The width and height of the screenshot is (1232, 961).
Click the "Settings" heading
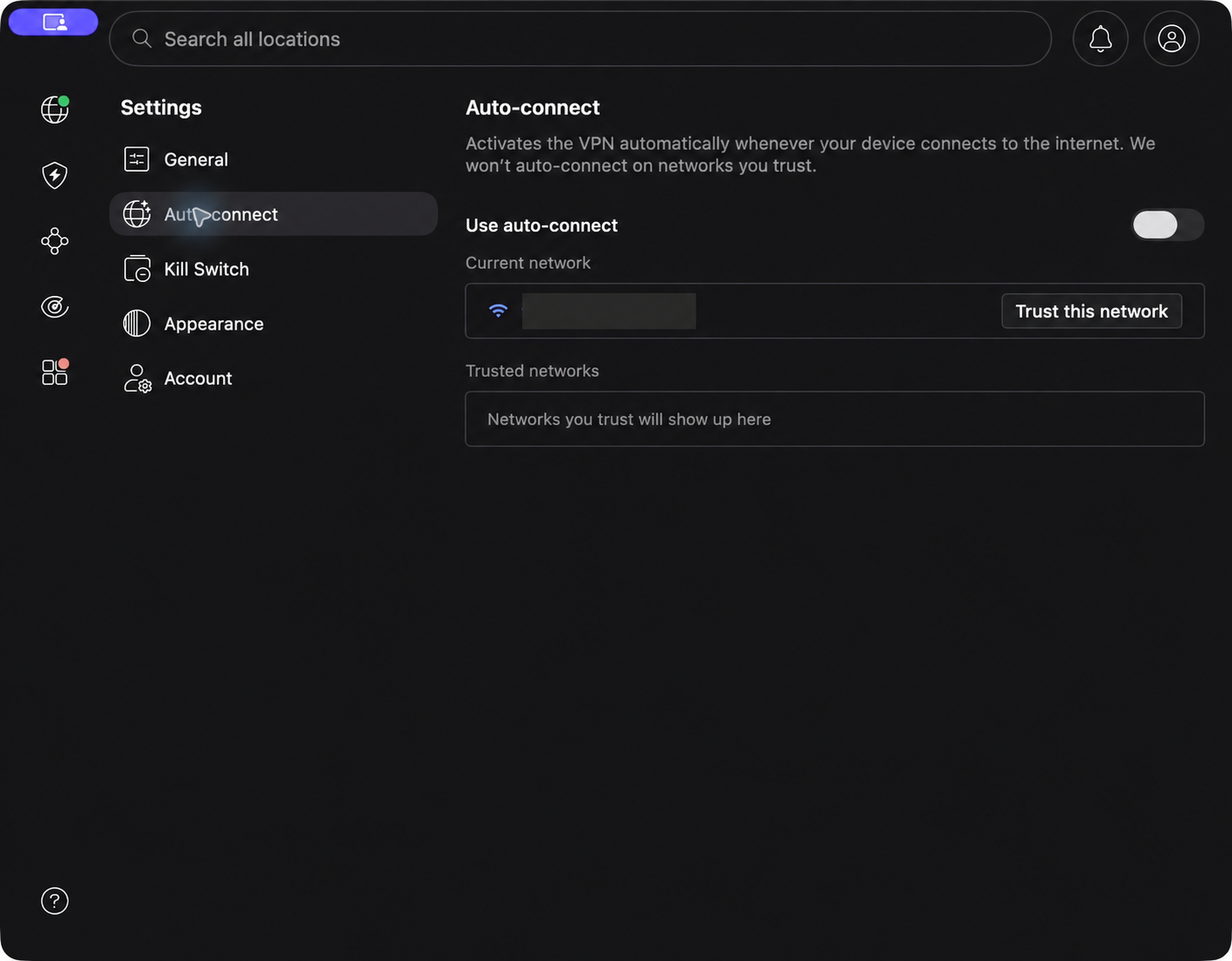point(161,108)
